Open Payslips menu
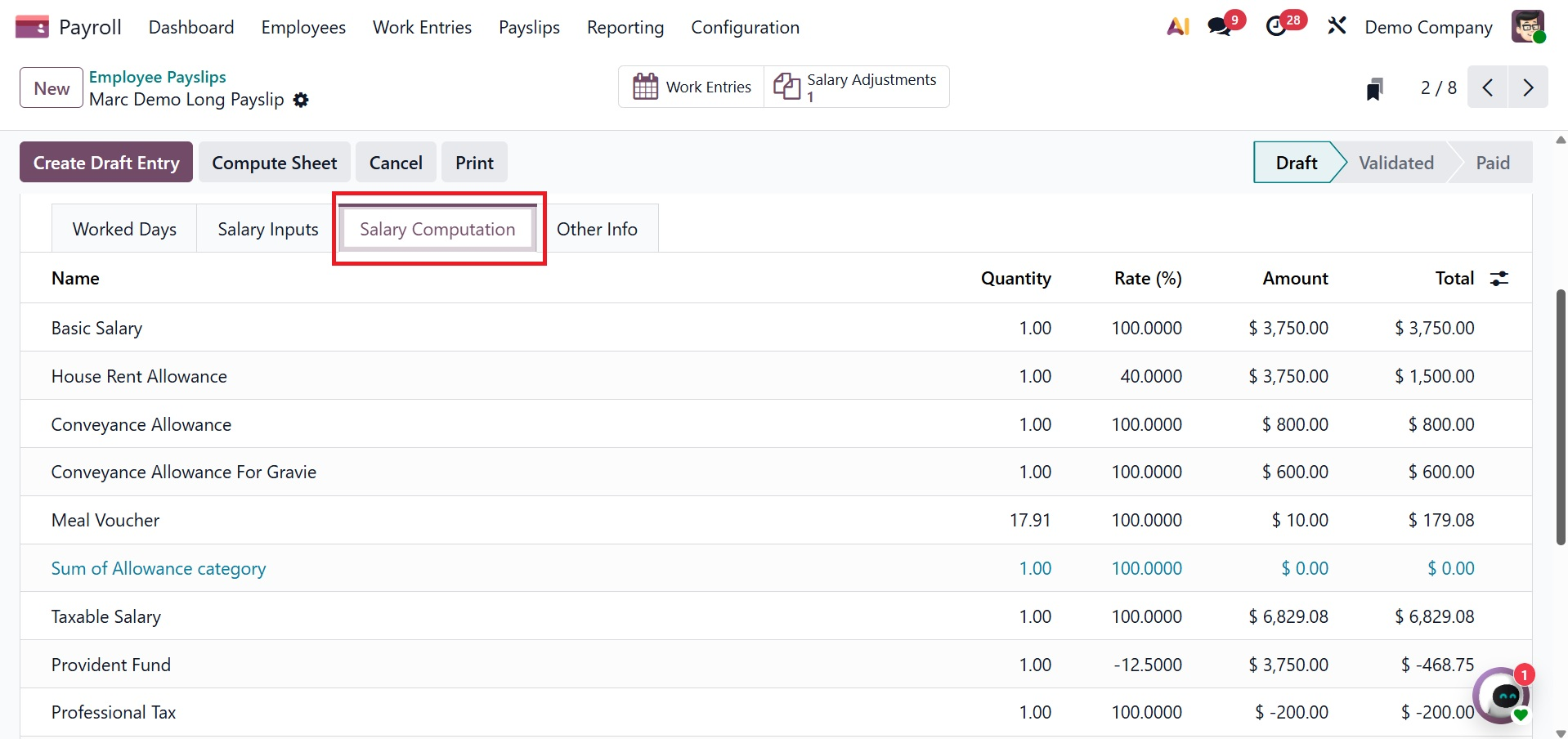This screenshot has height=739, width=1568. [x=529, y=27]
